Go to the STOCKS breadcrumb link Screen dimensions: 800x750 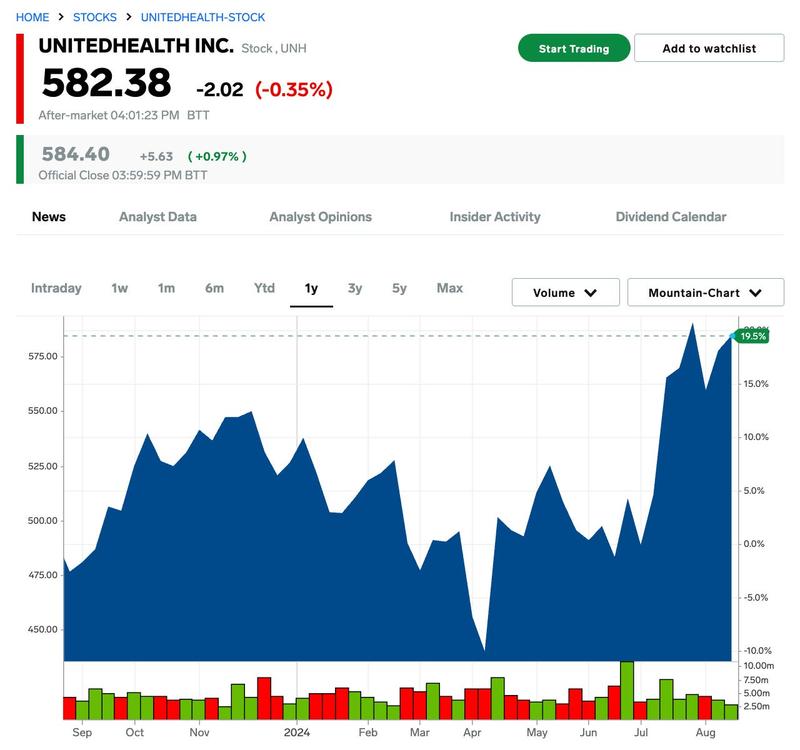[95, 17]
